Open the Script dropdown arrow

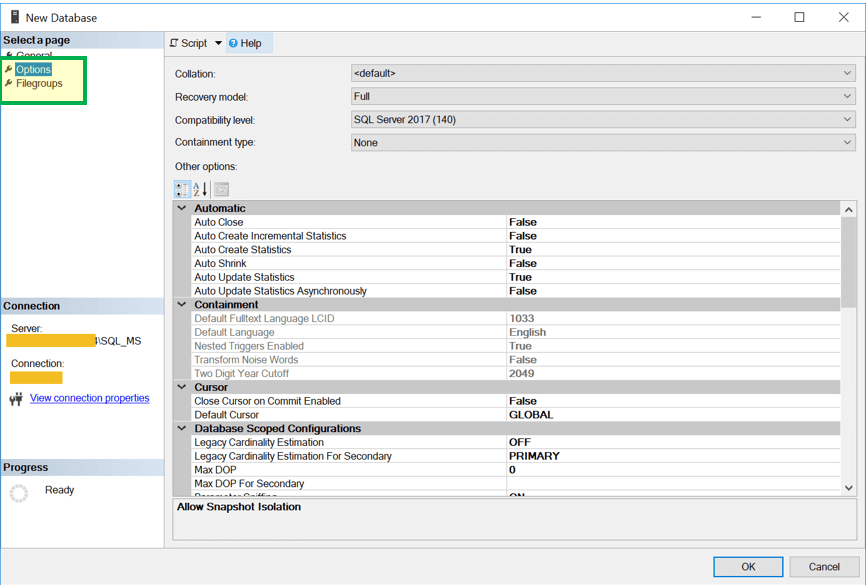219,43
